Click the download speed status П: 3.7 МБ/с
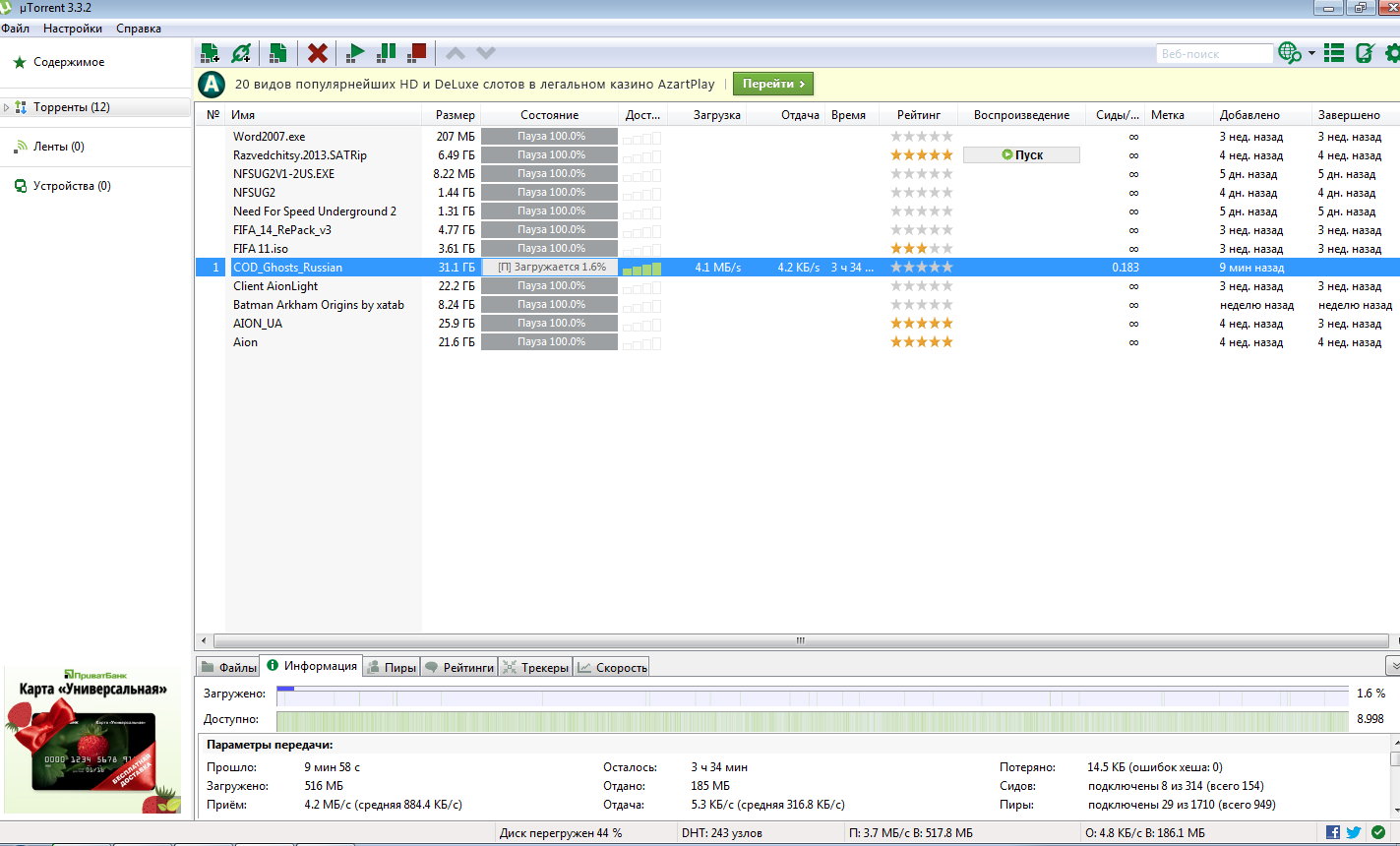This screenshot has width=1400, height=846. 910,833
